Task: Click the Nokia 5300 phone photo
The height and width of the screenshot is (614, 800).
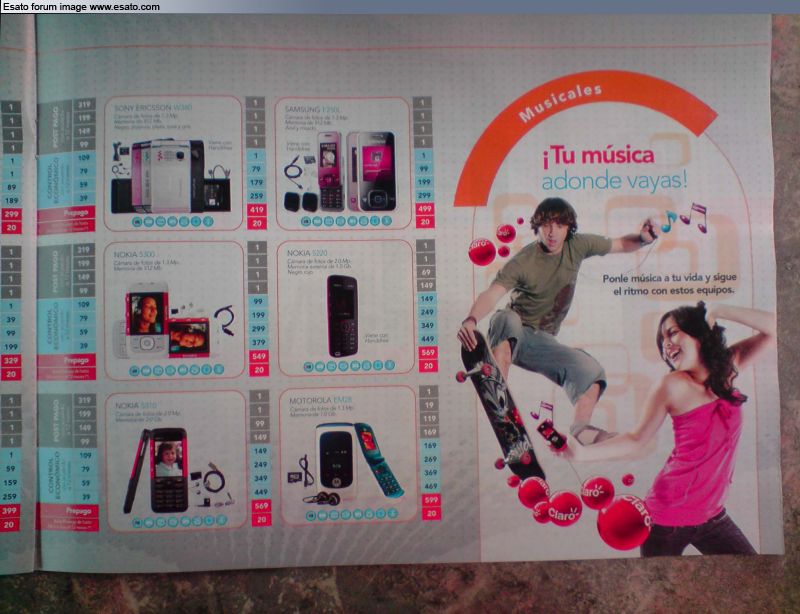Action: click(162, 320)
